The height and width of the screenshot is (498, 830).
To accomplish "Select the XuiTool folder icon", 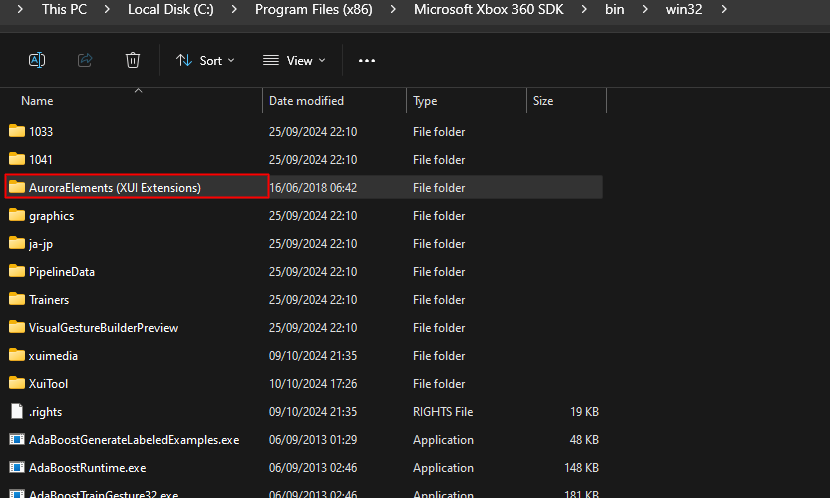I will tap(17, 383).
